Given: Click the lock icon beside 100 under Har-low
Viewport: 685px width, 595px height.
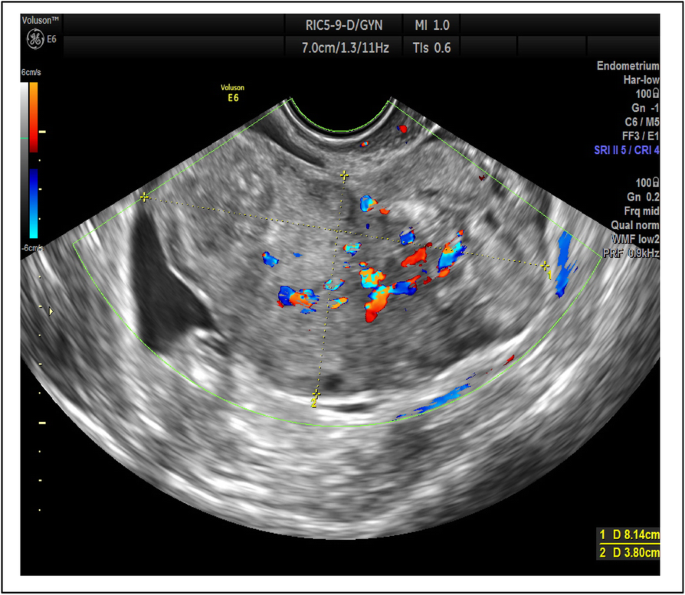Looking at the screenshot, I should pos(656,93).
